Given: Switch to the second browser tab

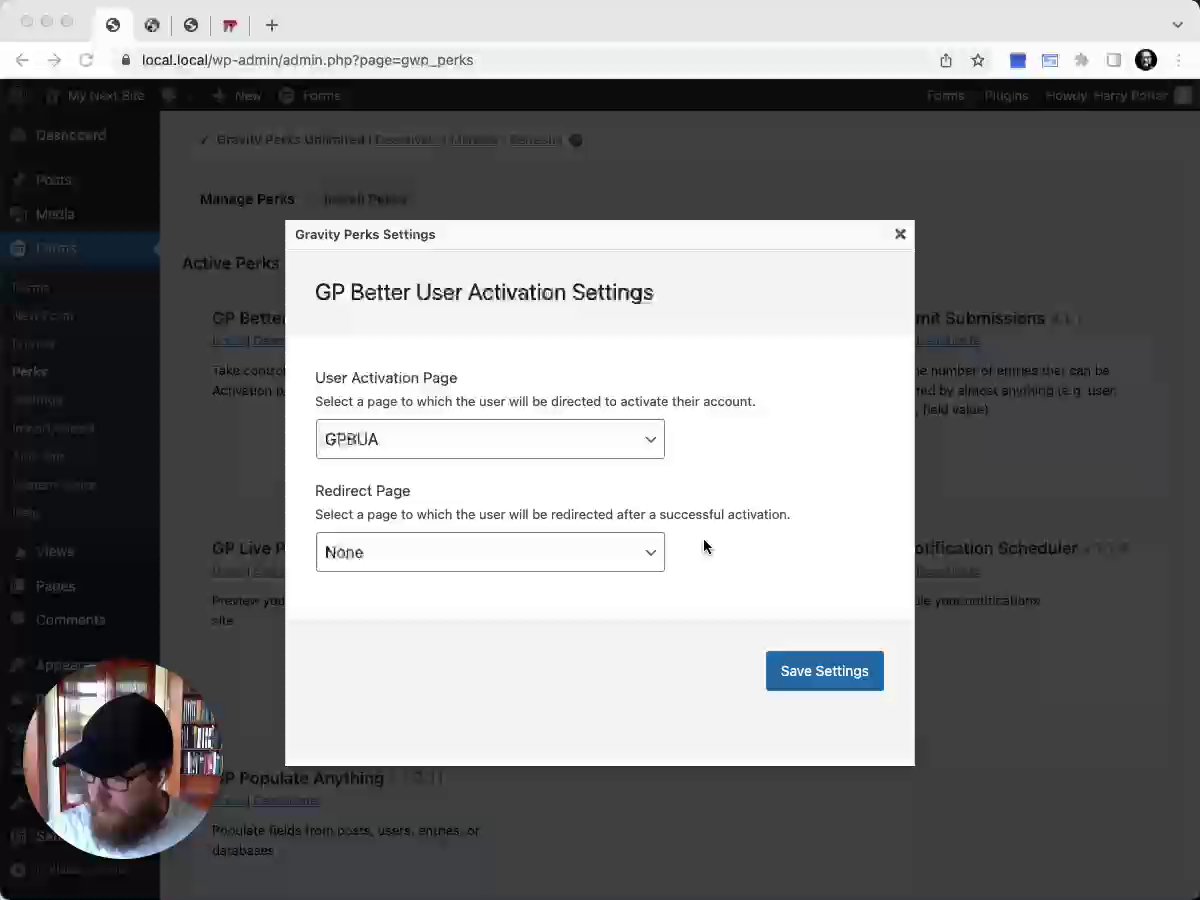Looking at the screenshot, I should coord(152,25).
